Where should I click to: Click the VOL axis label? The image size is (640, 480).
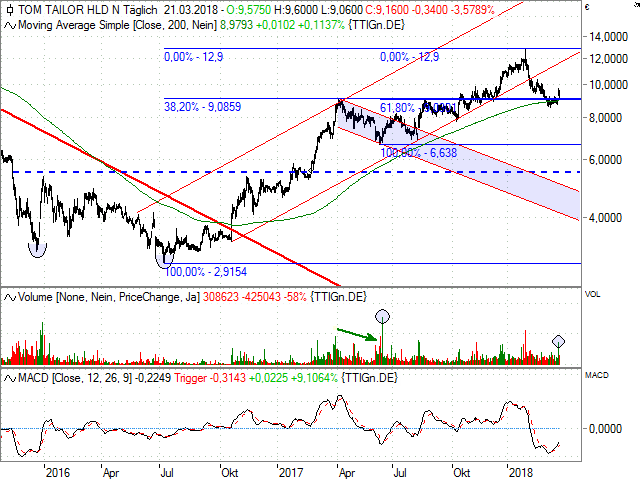[592, 294]
